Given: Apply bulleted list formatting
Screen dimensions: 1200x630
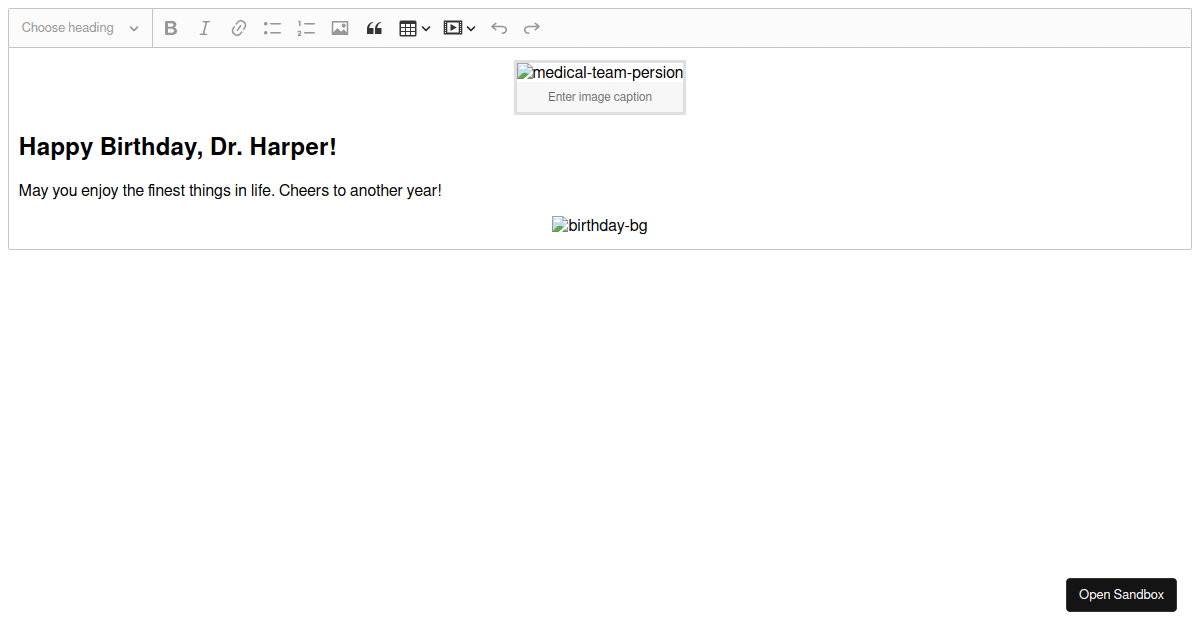Looking at the screenshot, I should coord(272,28).
